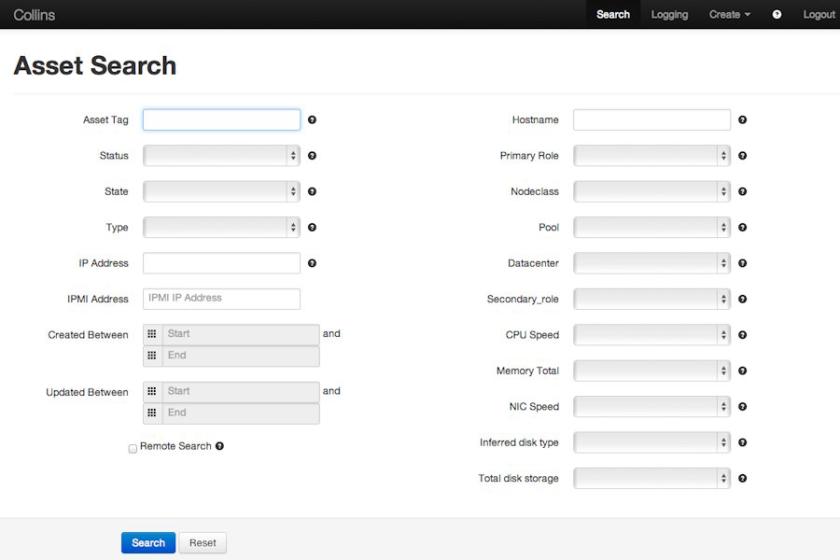The height and width of the screenshot is (560, 840).
Task: Focus the IPMI Address input field
Action: [221, 299]
